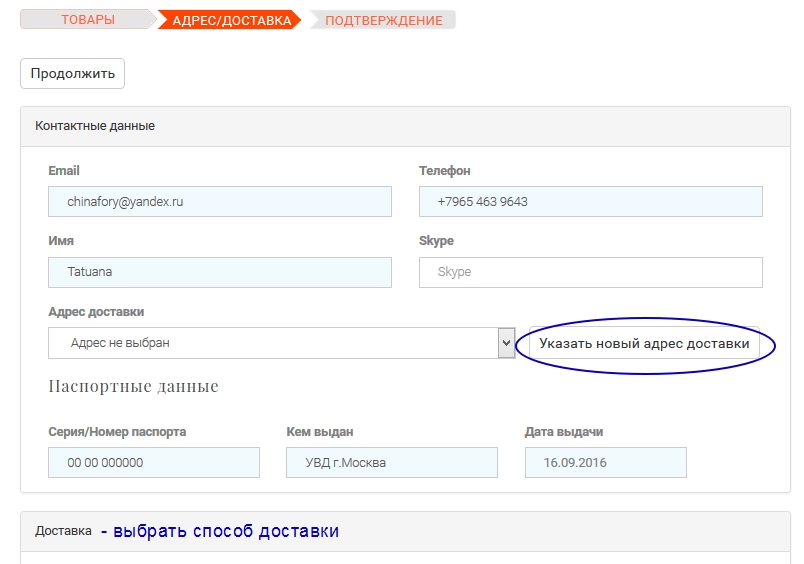Click the Дата выдачи date field

(606, 462)
